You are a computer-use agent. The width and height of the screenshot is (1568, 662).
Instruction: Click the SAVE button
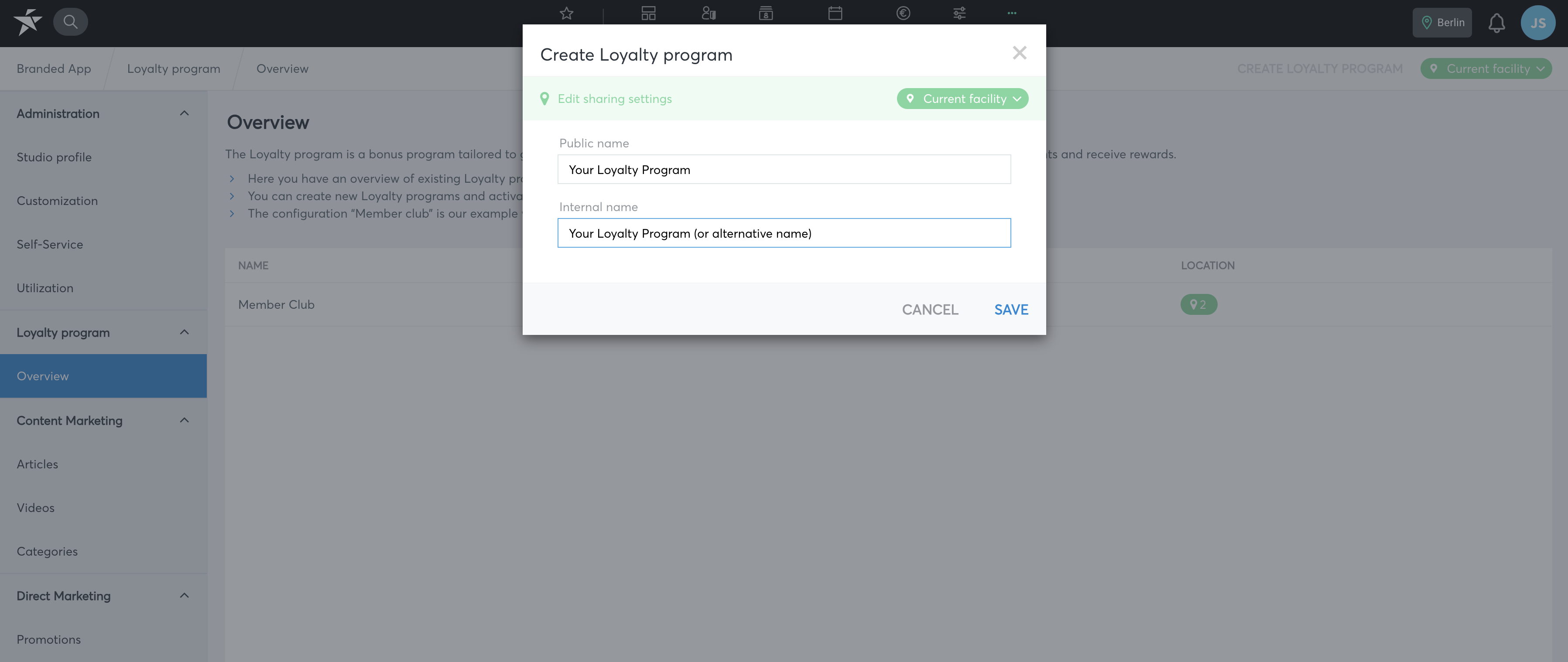click(x=1011, y=310)
